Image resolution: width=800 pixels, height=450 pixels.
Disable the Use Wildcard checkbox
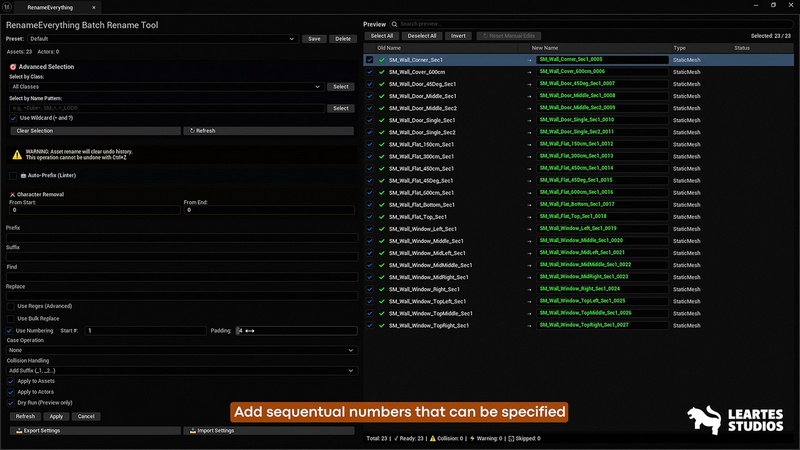coord(13,118)
